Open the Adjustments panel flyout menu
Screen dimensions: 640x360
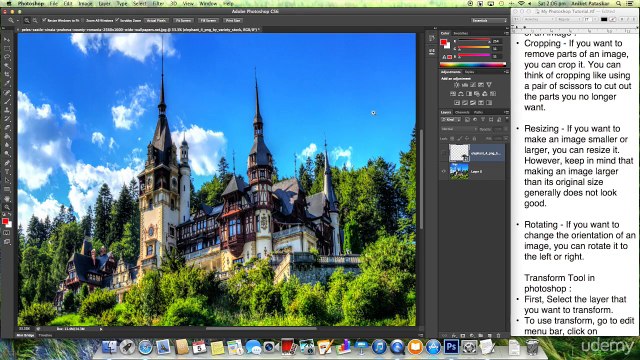point(507,72)
